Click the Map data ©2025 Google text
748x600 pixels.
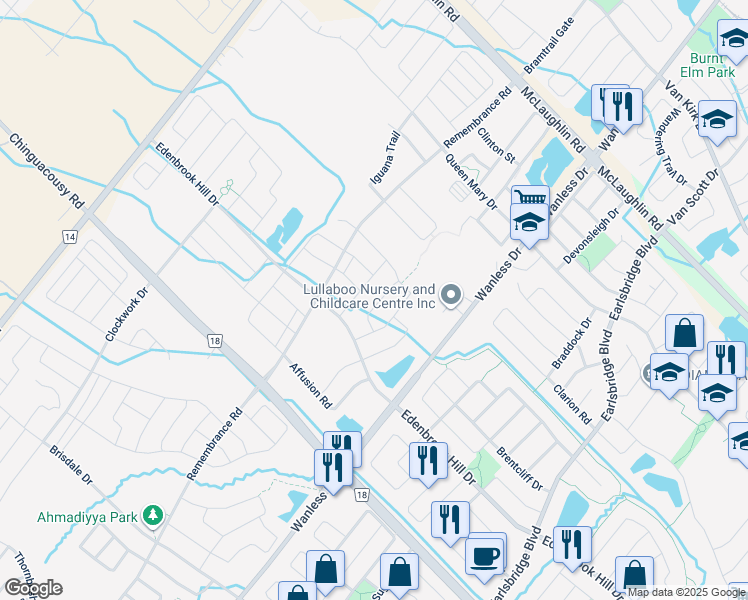pyautogui.click(x=686, y=593)
